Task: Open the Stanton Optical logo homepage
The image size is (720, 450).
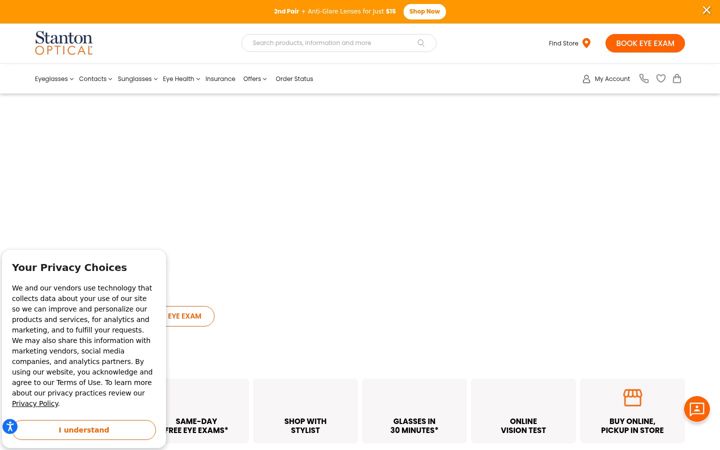Action: coord(64,43)
